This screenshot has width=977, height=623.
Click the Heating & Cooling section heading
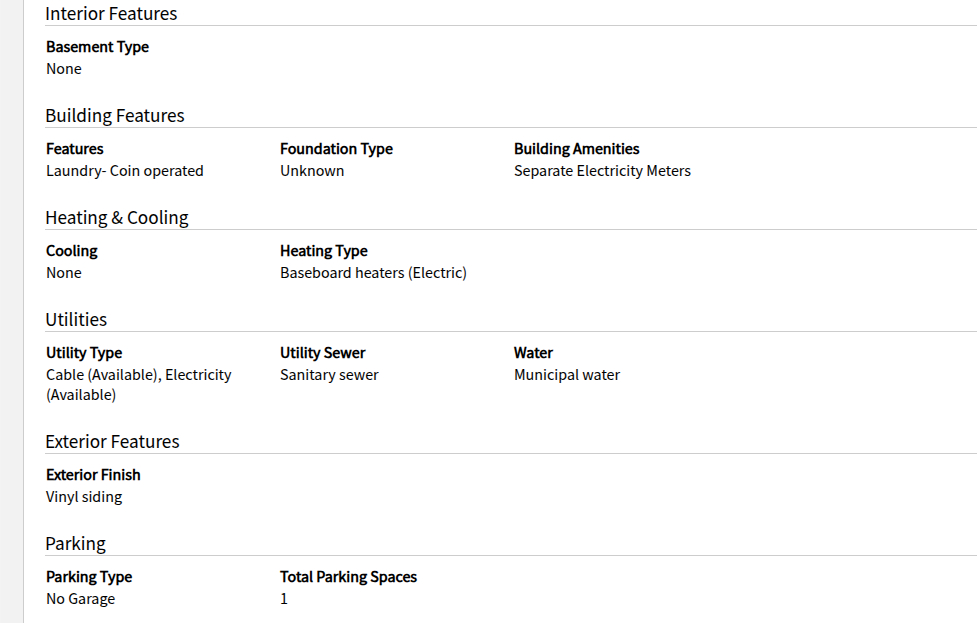tap(117, 218)
